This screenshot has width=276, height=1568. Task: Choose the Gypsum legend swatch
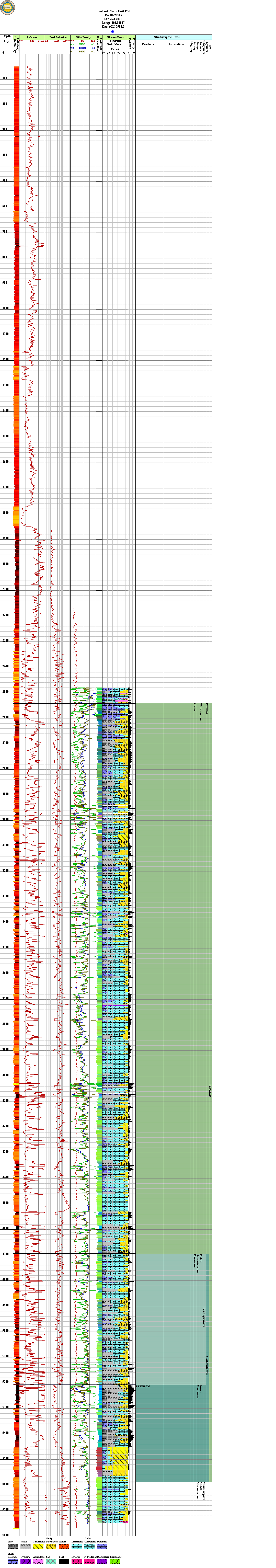click(x=25, y=1561)
